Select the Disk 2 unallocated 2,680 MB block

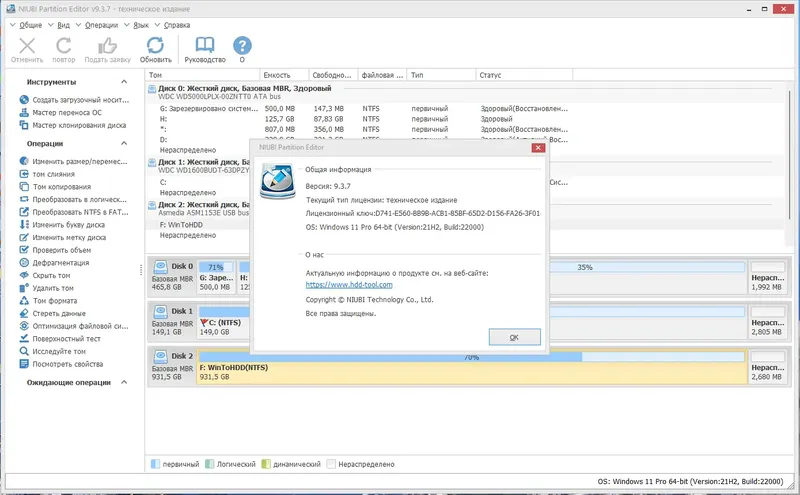pyautogui.click(x=767, y=366)
